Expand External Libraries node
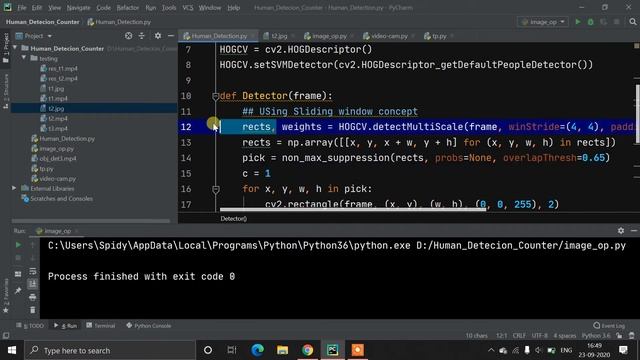The image size is (640, 360). coord(14,188)
